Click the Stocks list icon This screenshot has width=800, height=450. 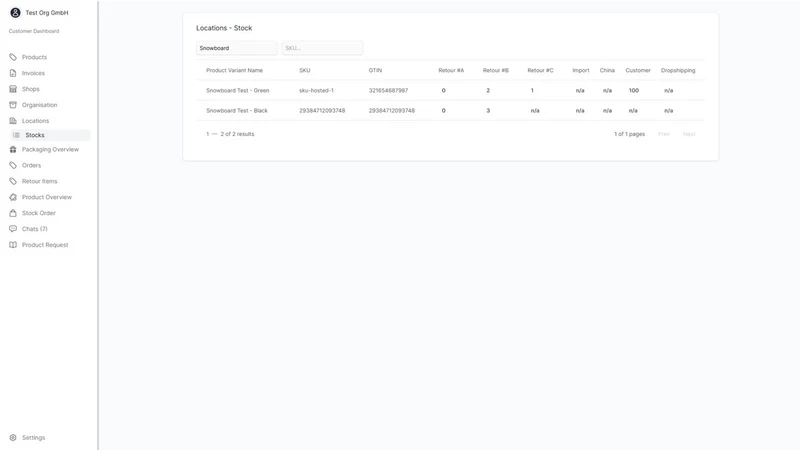pos(16,135)
